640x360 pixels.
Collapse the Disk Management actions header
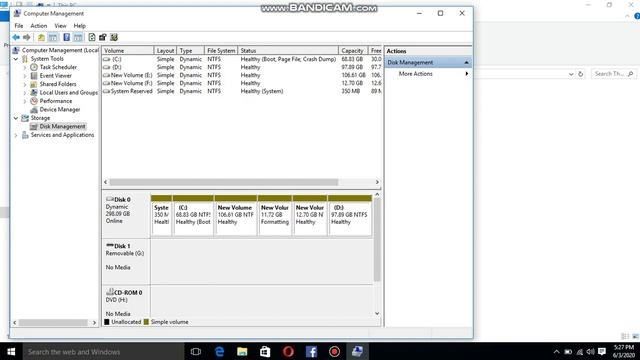coord(466,62)
